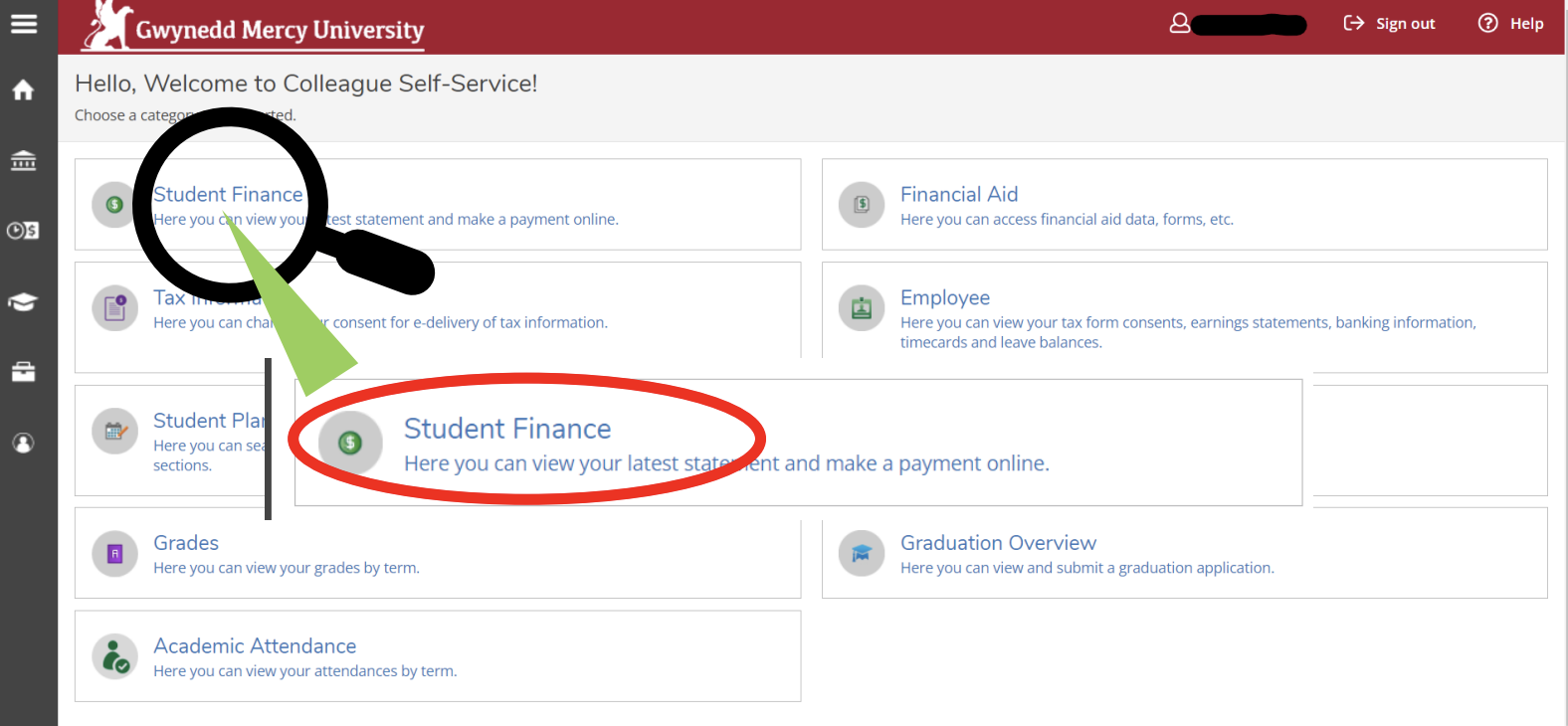The width and height of the screenshot is (1568, 726).
Task: Click 'Hello, Welcome to Colleague Self-Service!' heading
Action: pyautogui.click(x=306, y=84)
